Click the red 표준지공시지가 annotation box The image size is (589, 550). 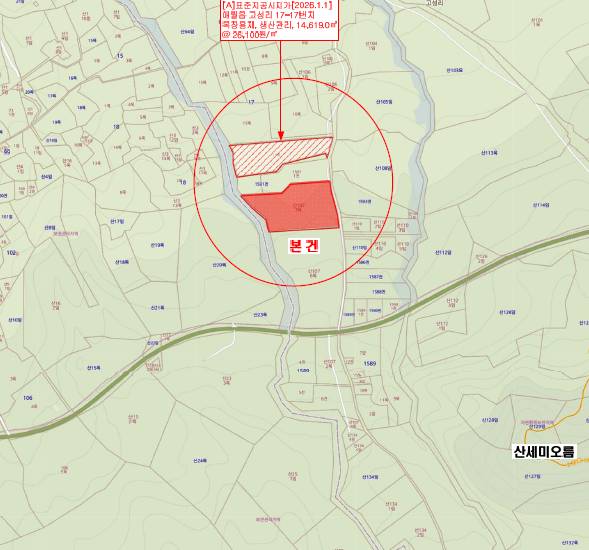pos(280,20)
